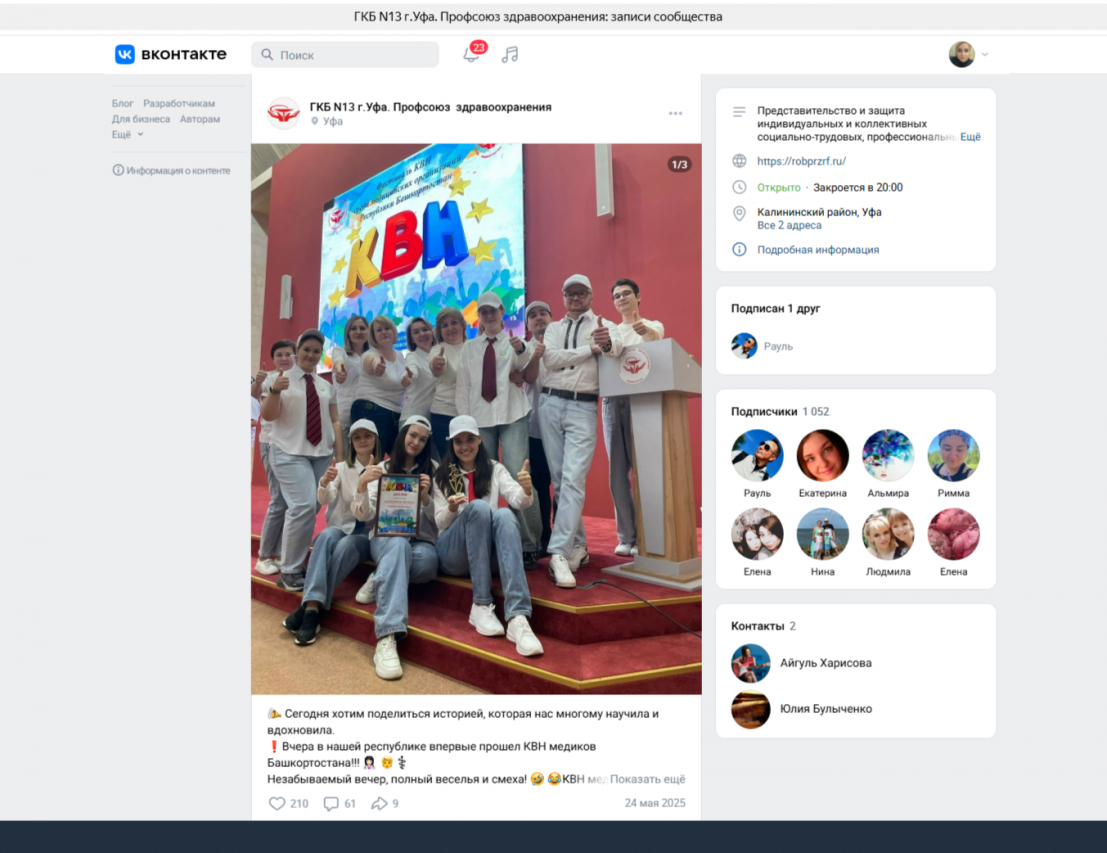The image size is (1107, 853).
Task: Open subscriber Римма's avatar
Action: (953, 455)
